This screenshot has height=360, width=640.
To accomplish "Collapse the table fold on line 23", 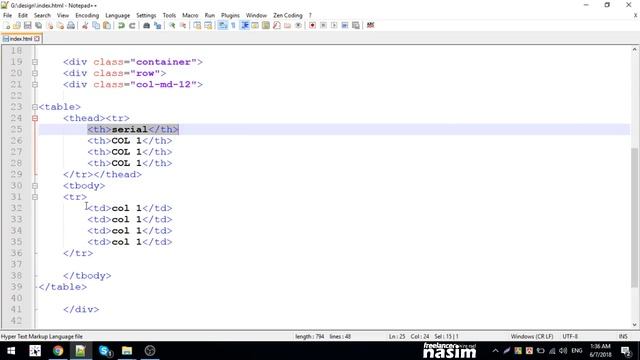I will (35, 107).
